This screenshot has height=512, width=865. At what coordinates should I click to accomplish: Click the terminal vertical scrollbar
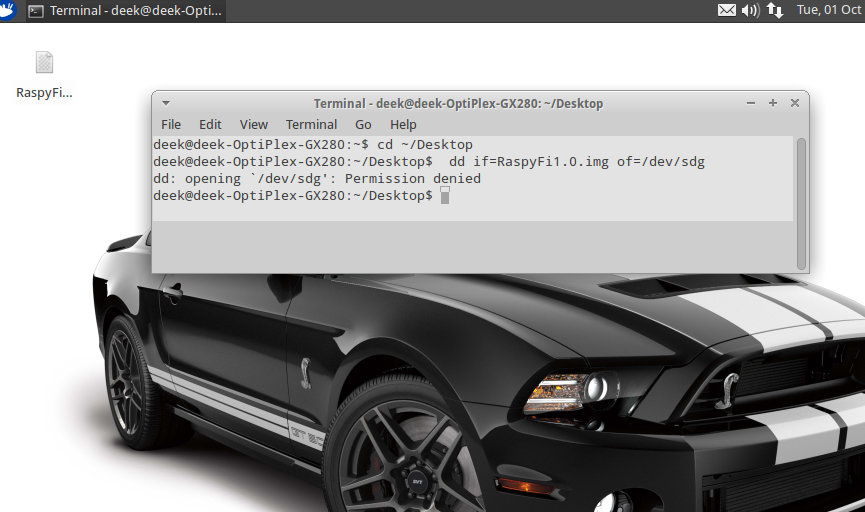[802, 204]
